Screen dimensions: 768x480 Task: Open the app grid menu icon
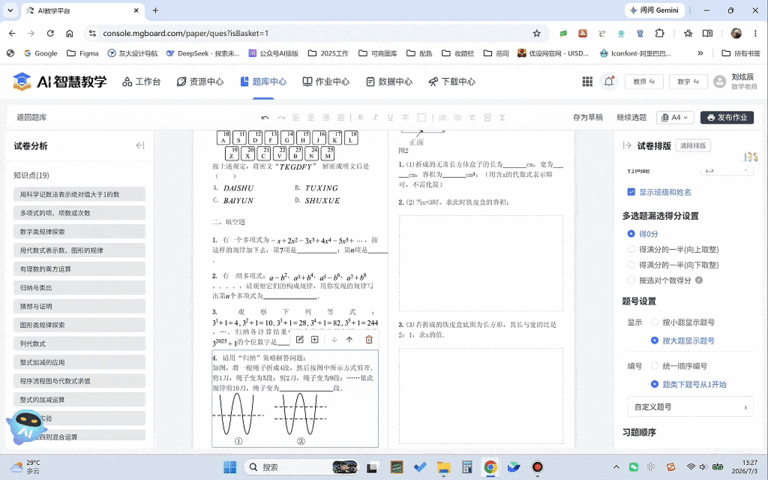pos(587,81)
